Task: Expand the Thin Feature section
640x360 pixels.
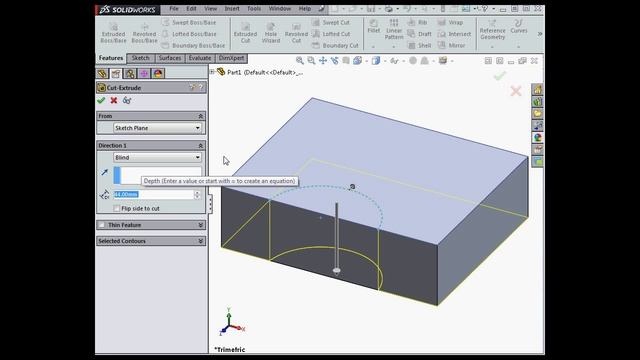Action: pos(200,225)
